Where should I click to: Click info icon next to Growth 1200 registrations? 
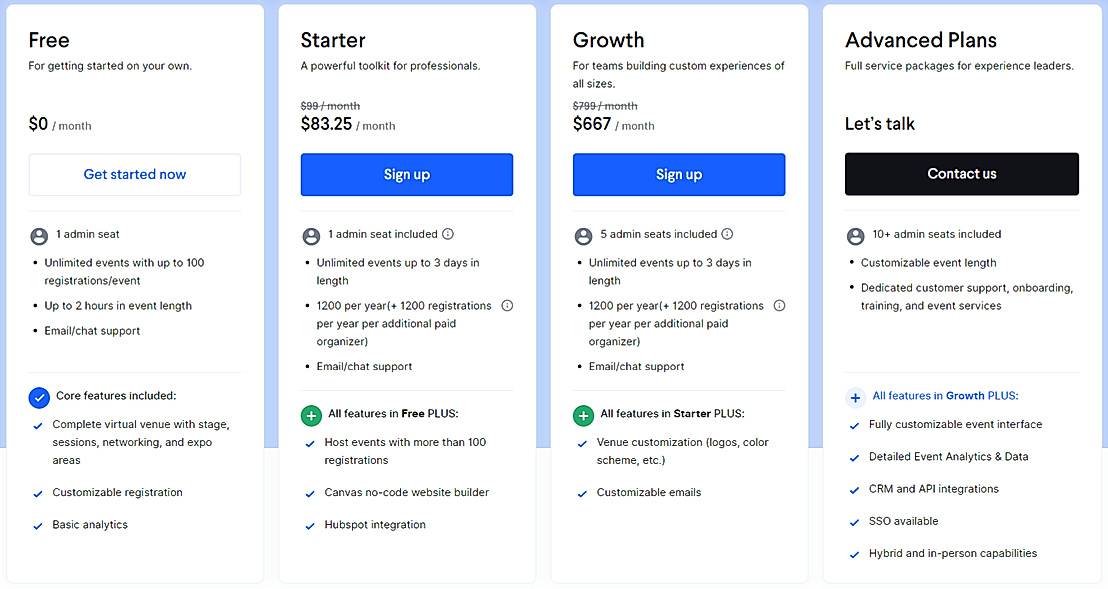pos(779,306)
